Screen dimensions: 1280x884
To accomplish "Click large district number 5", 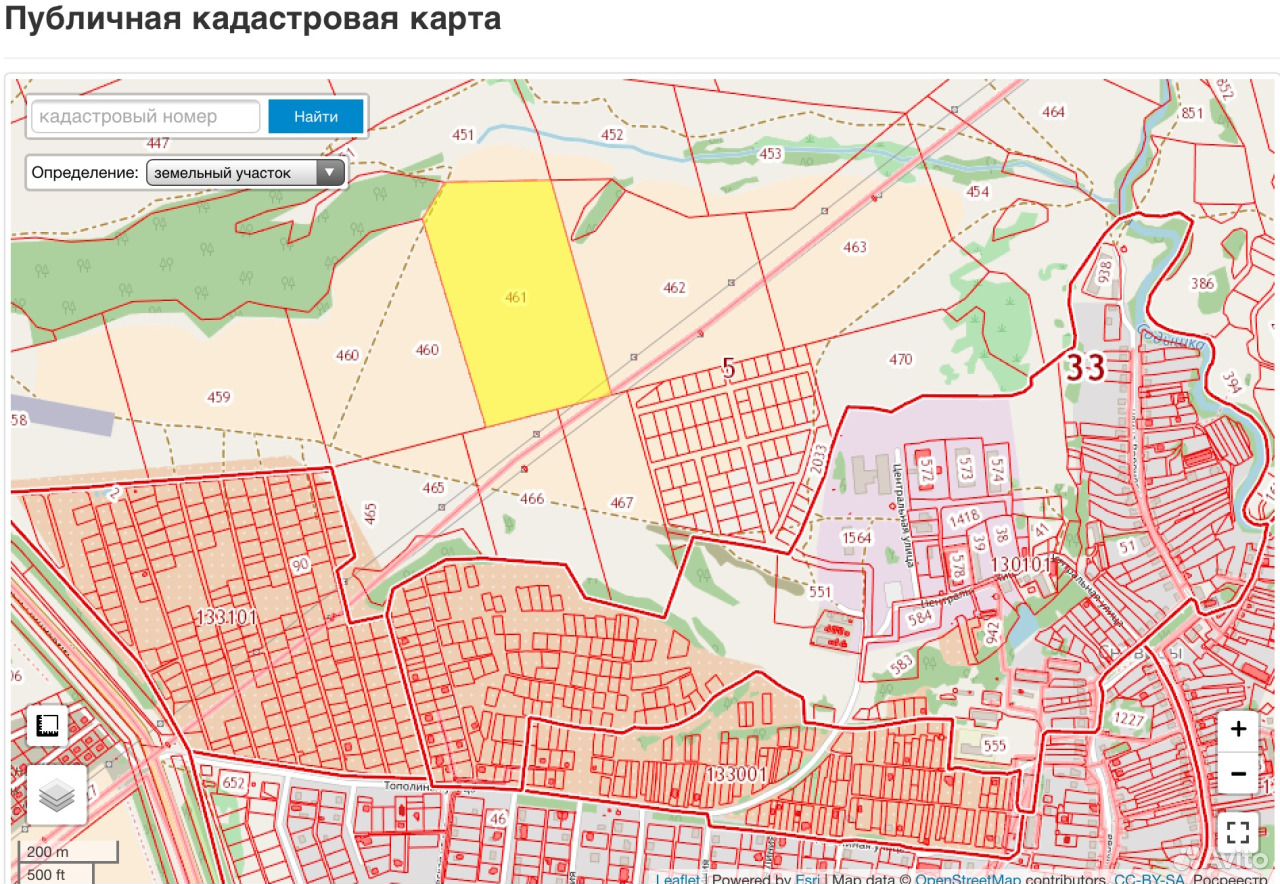I will (x=728, y=369).
